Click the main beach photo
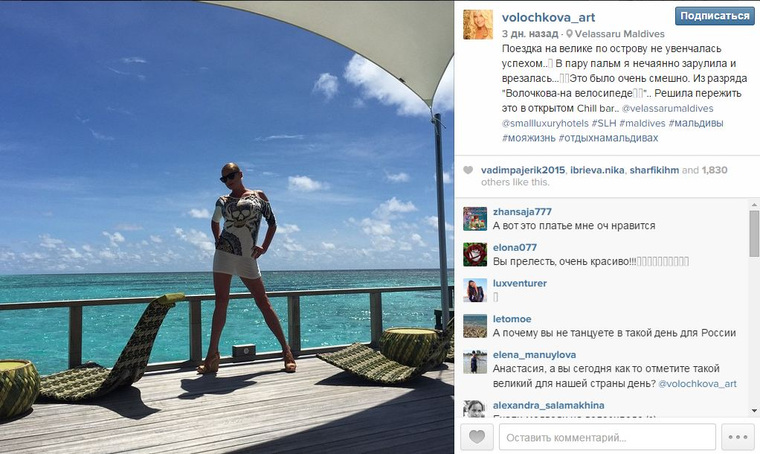 (227, 227)
